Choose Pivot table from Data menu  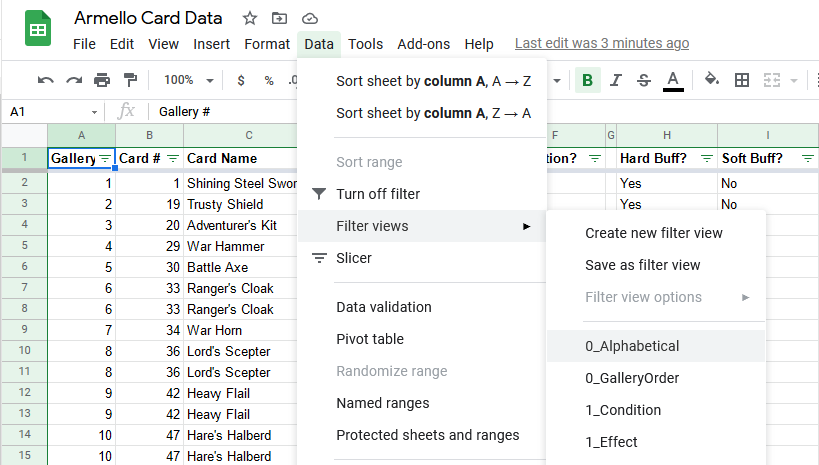(370, 339)
